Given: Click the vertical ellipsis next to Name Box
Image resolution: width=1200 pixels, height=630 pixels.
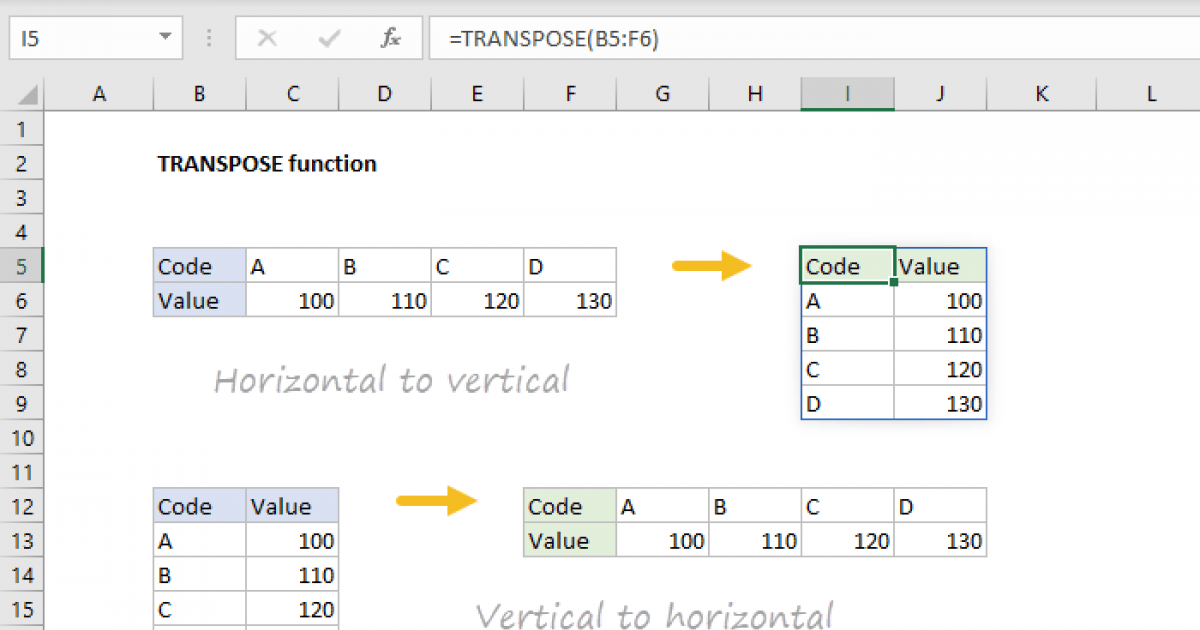Looking at the screenshot, I should [x=208, y=38].
